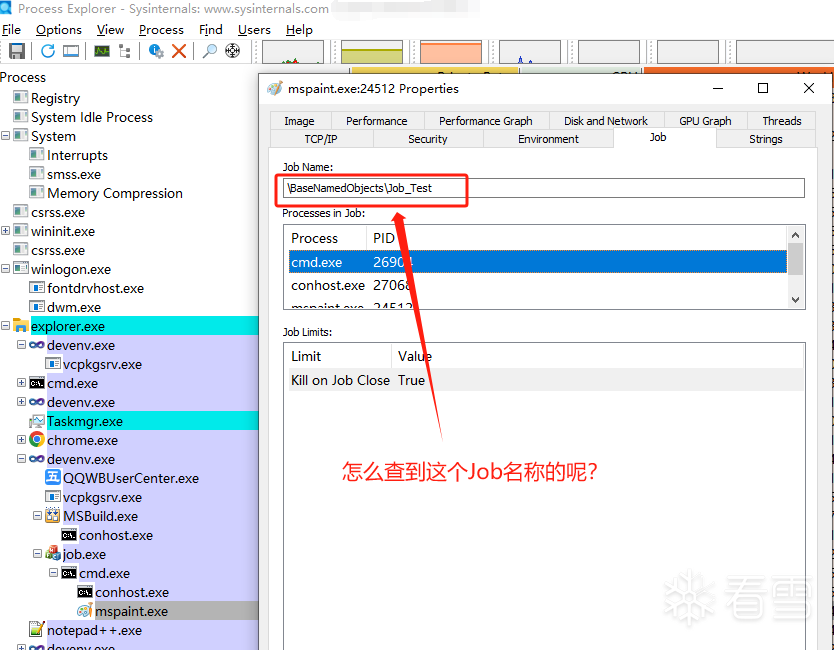
Task: Toggle the process tree view icon
Action: click(x=125, y=51)
